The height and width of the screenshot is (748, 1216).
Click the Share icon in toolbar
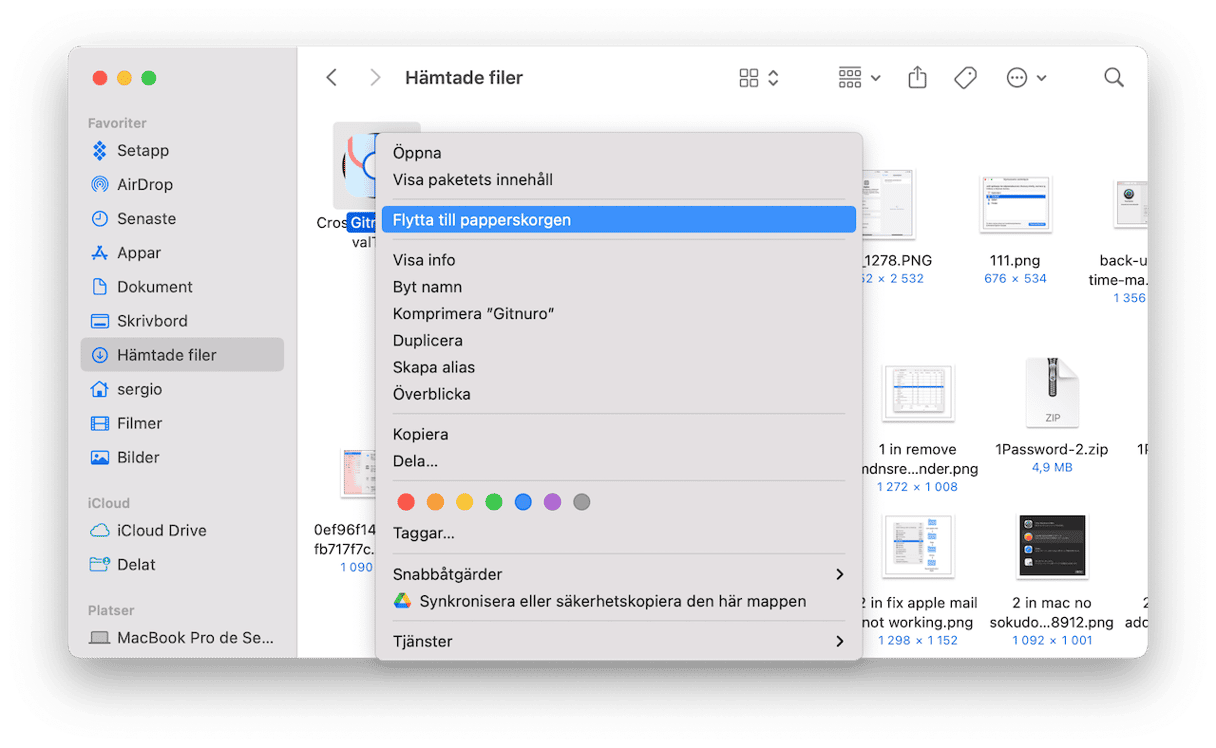pos(917,78)
